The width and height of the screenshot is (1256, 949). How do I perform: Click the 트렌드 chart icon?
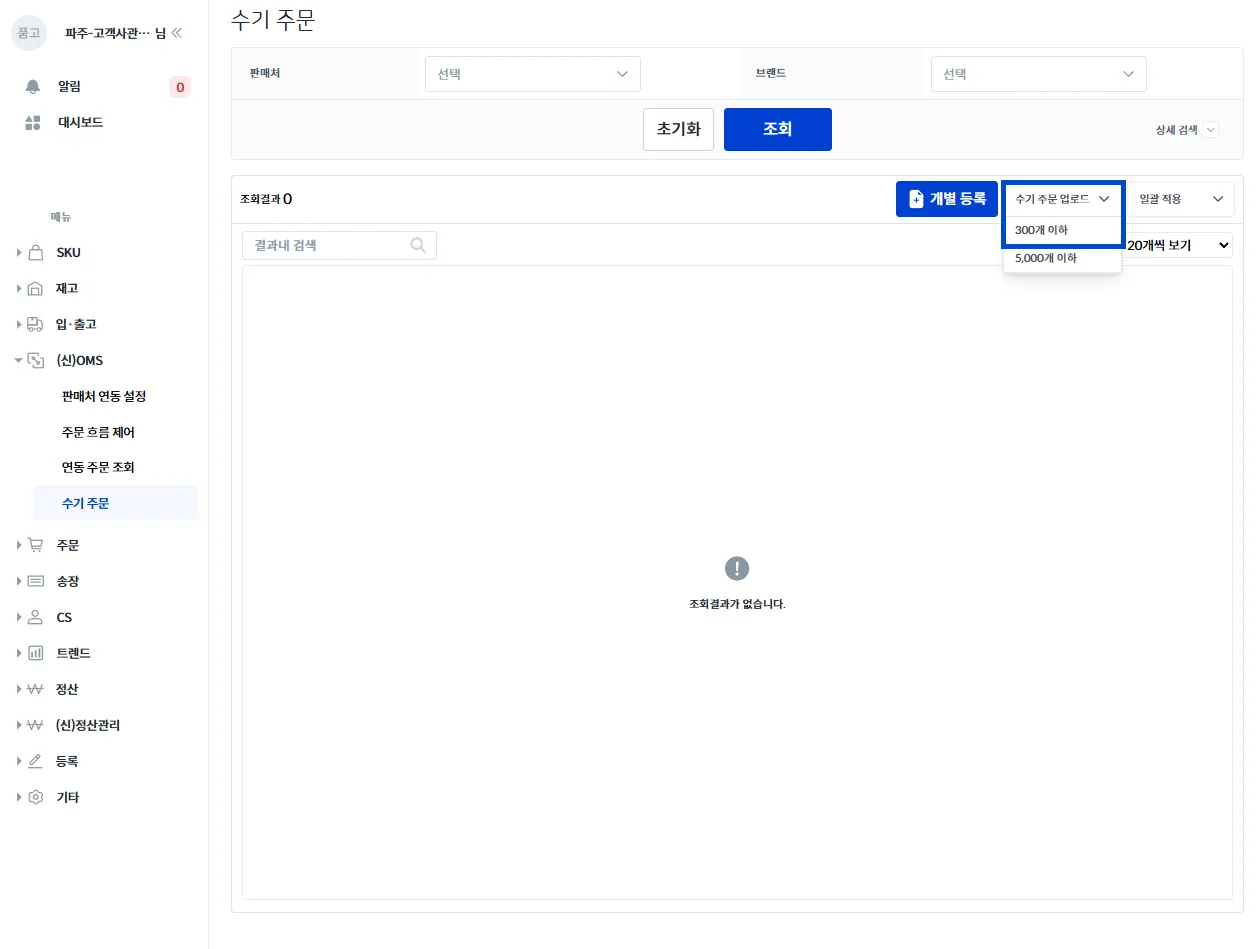tap(35, 653)
